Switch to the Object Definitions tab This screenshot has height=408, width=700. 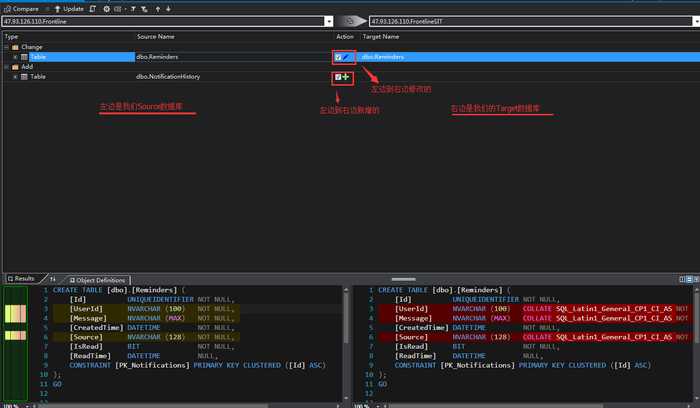97,280
